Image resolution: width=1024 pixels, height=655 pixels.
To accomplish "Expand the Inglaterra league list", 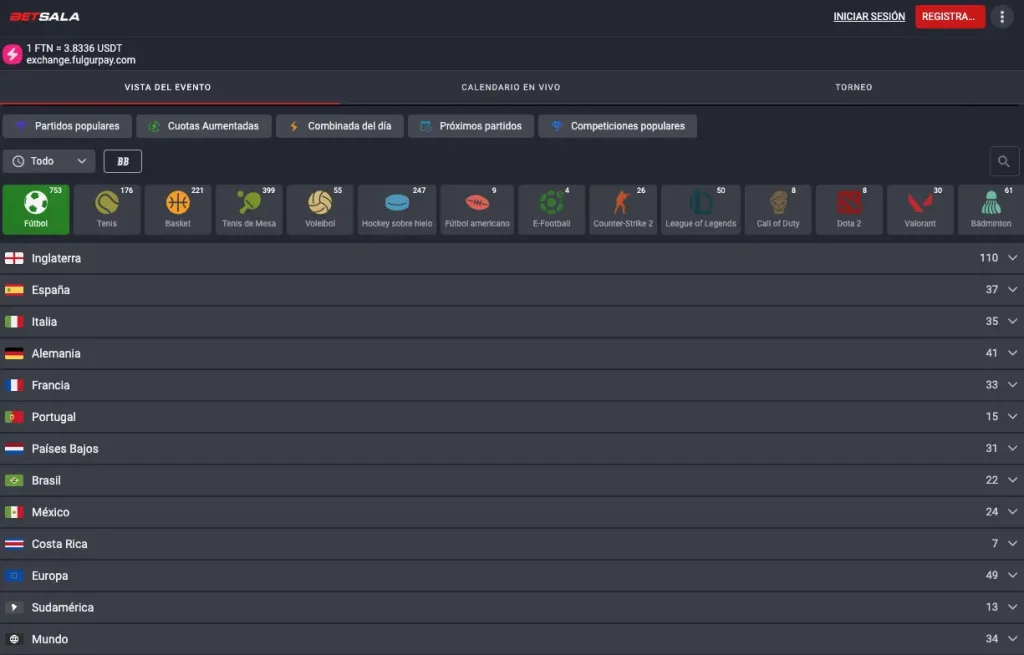I will click(x=512, y=258).
